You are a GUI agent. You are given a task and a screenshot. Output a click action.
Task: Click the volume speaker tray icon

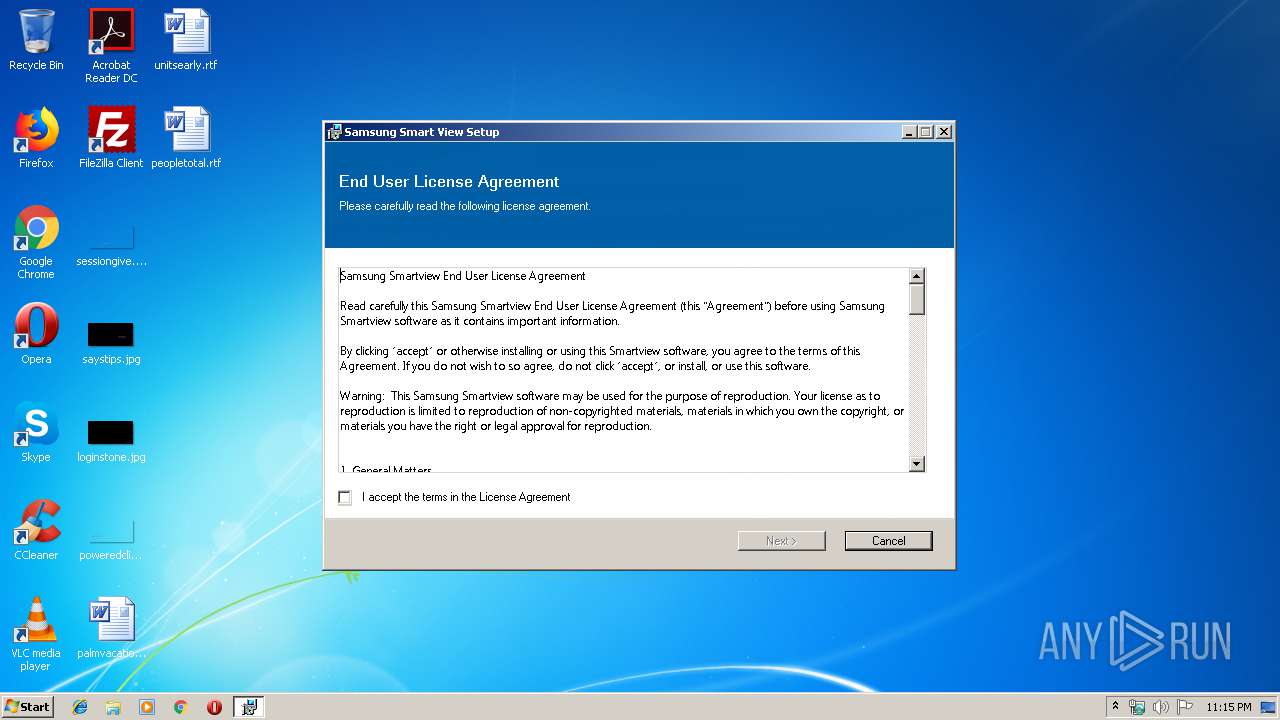pyautogui.click(x=1161, y=707)
